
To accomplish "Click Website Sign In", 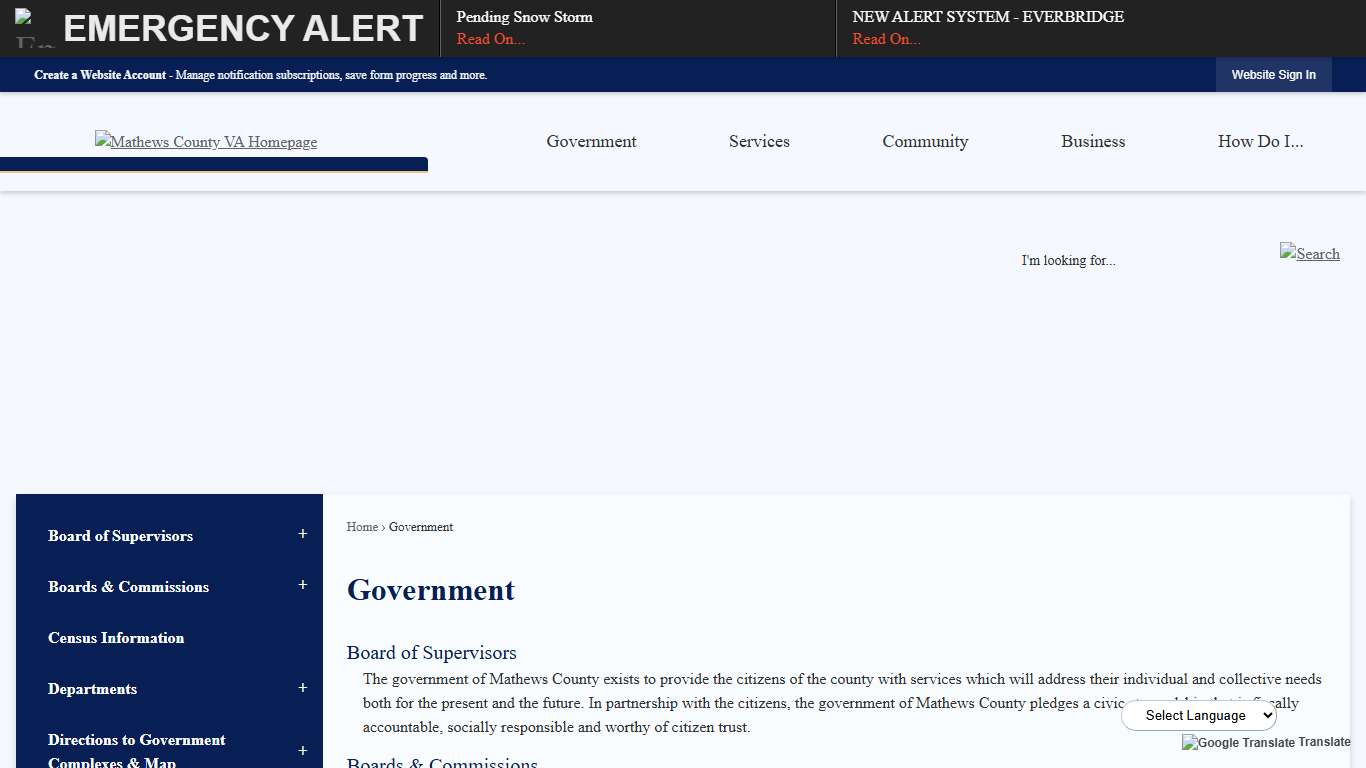I will (1273, 74).
